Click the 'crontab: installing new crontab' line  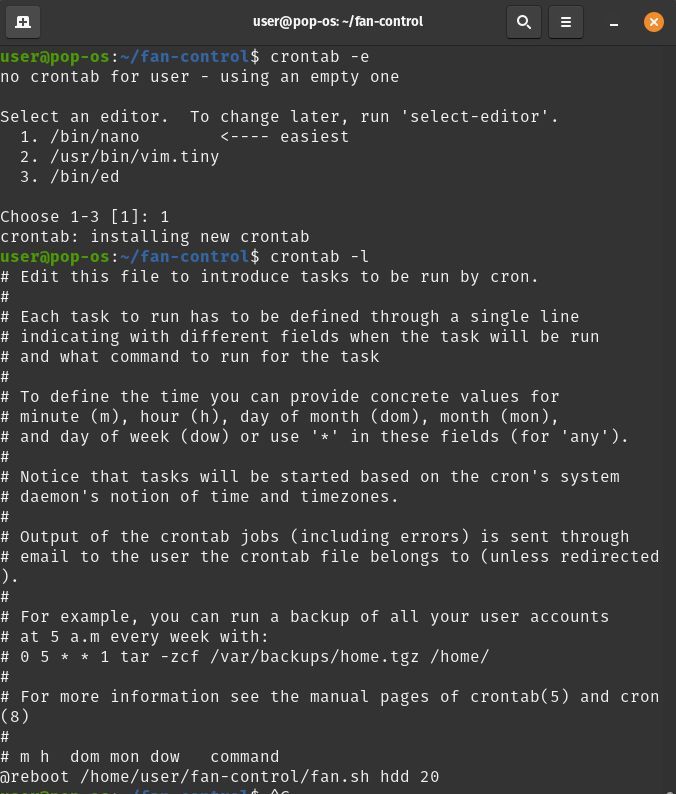(x=155, y=236)
